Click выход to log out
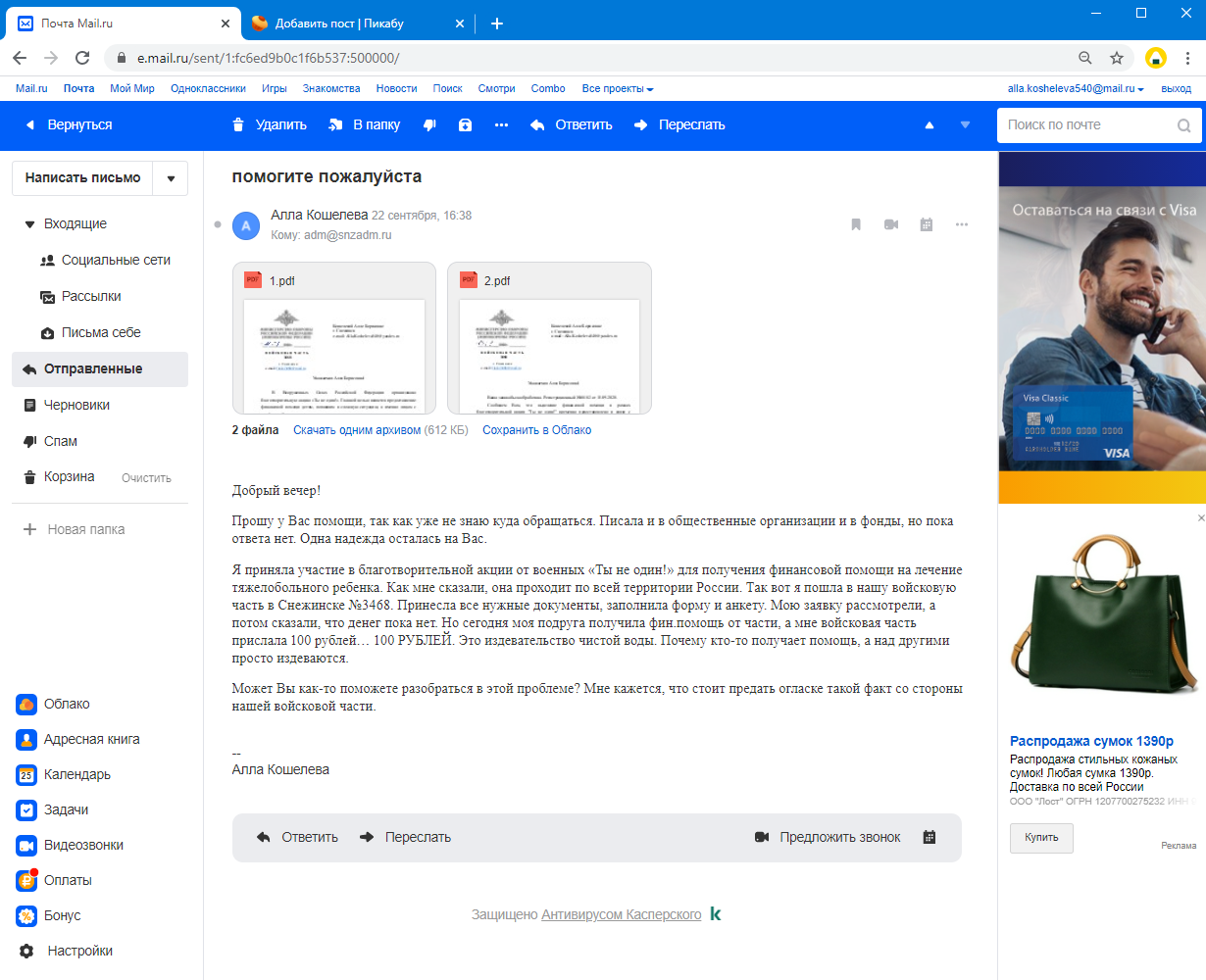Image resolution: width=1206 pixels, height=980 pixels. coord(1176,88)
